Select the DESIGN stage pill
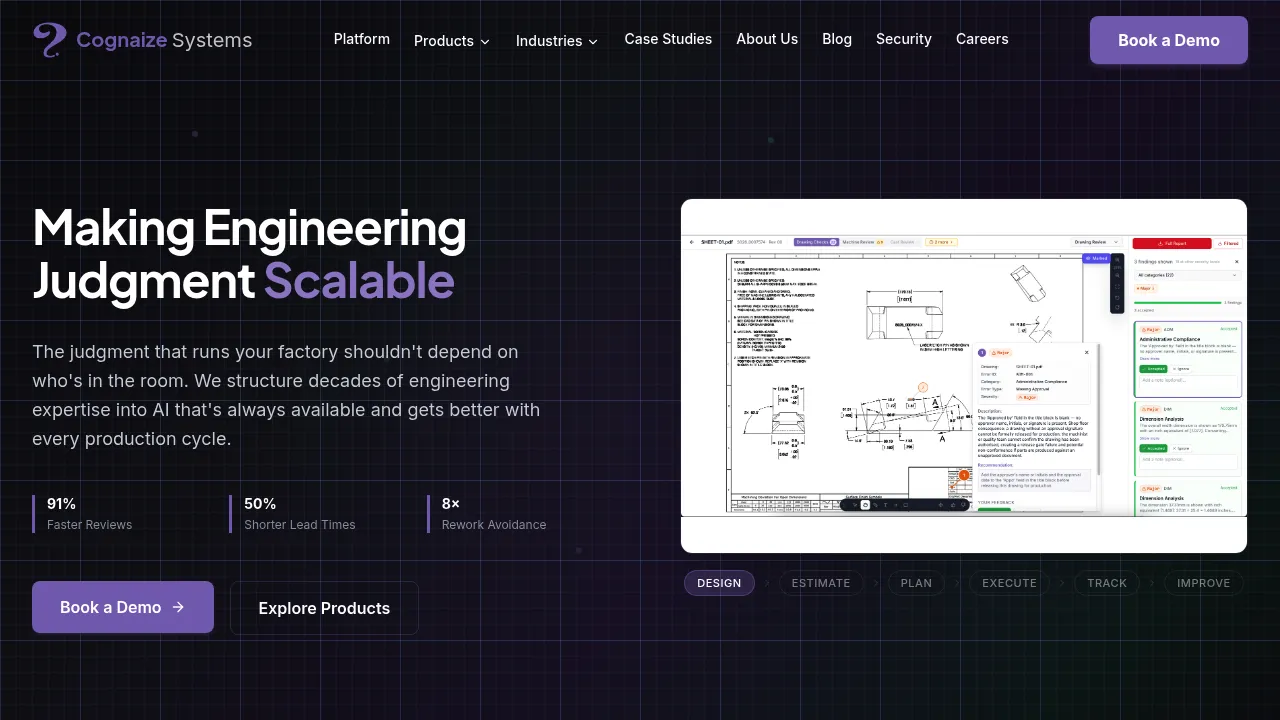The image size is (1280, 720). (x=719, y=583)
